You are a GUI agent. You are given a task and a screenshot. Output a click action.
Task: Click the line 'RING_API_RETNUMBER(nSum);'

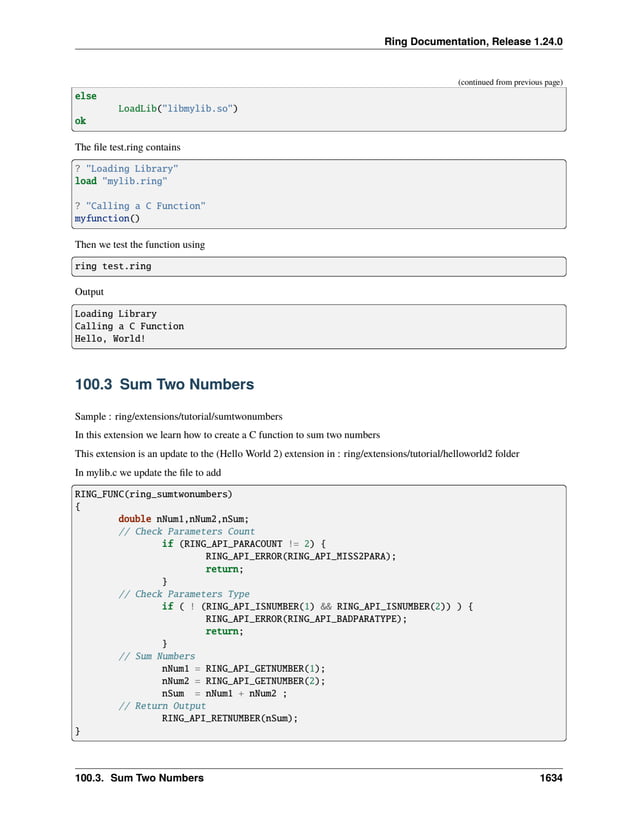230,718
